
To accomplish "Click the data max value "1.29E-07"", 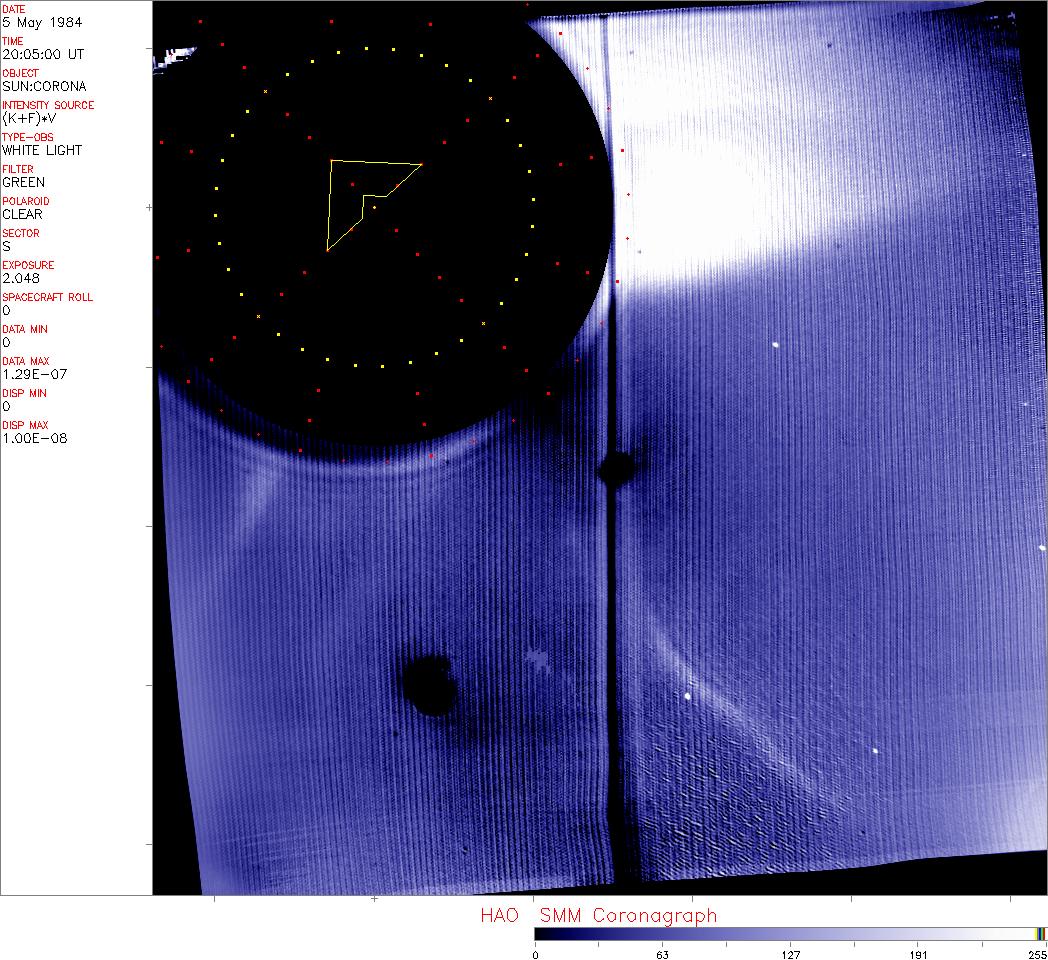I will 35,374.
